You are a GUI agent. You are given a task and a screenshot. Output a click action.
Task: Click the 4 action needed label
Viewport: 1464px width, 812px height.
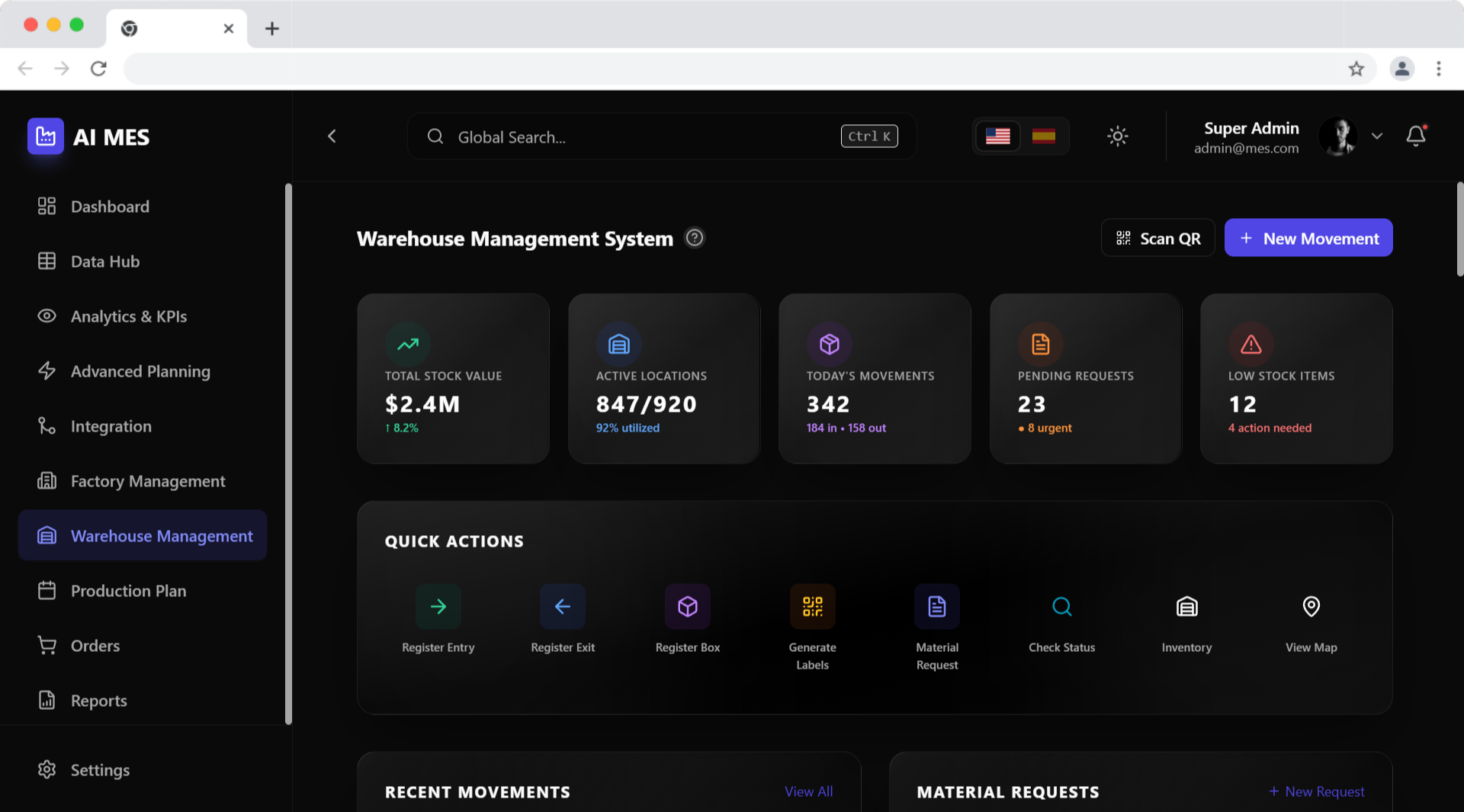[1270, 428]
